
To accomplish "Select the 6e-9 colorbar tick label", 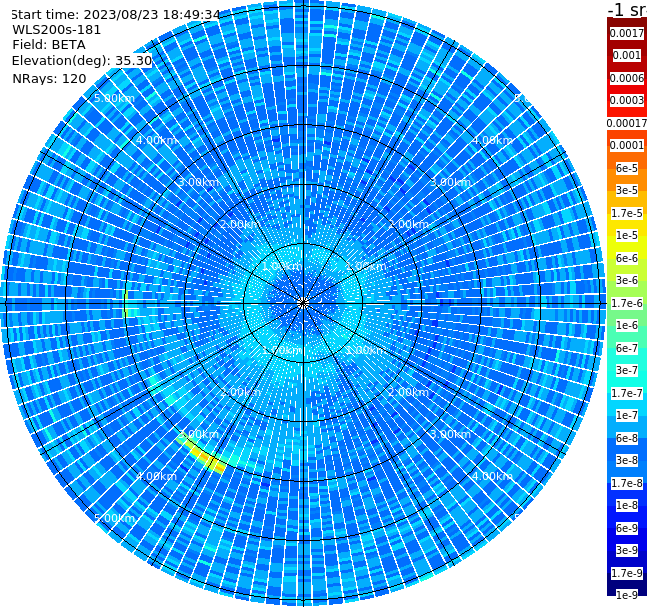I will click(627, 528).
